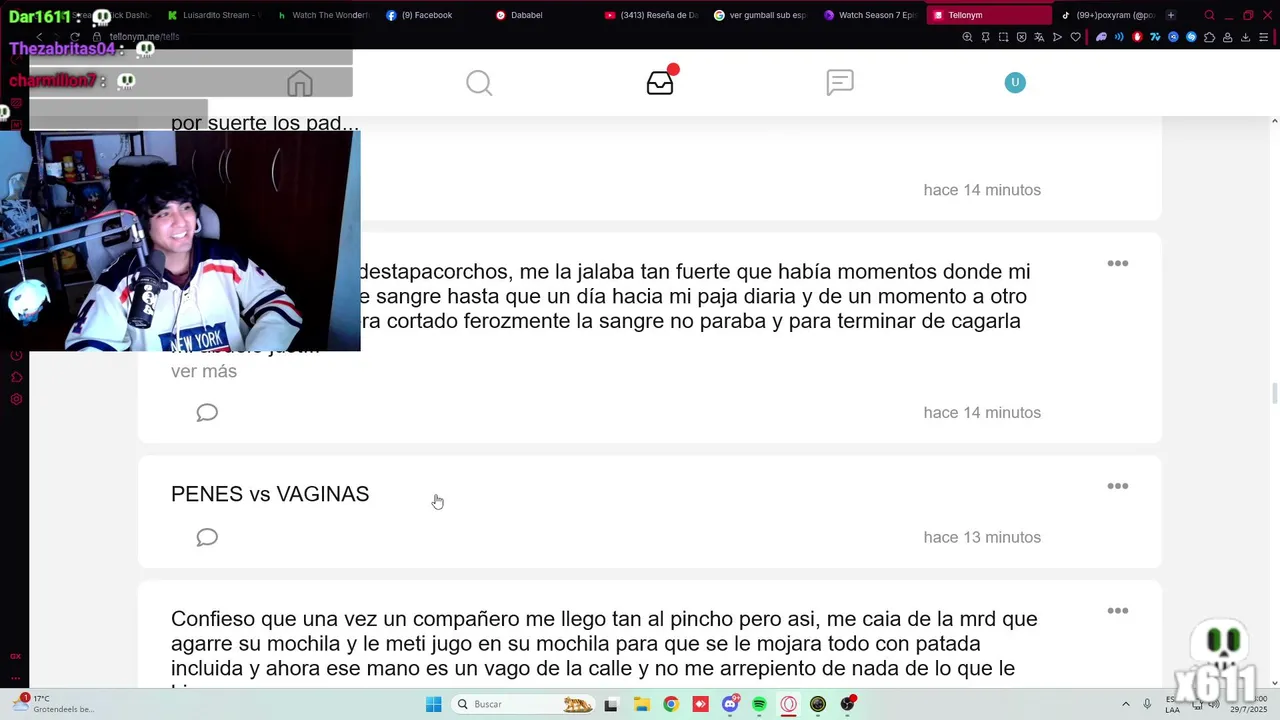Open options menu for Confieso que una vez tell
The width and height of the screenshot is (1280, 720).
tap(1118, 611)
